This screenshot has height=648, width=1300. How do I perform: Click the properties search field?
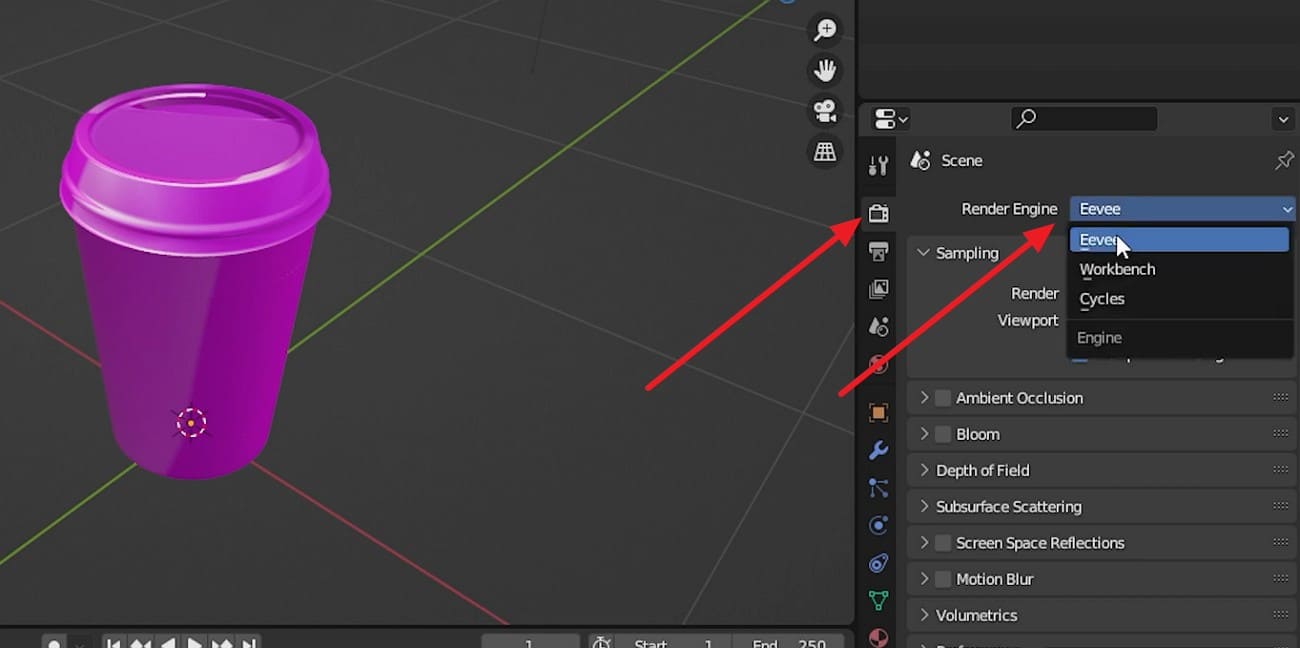[1084, 118]
